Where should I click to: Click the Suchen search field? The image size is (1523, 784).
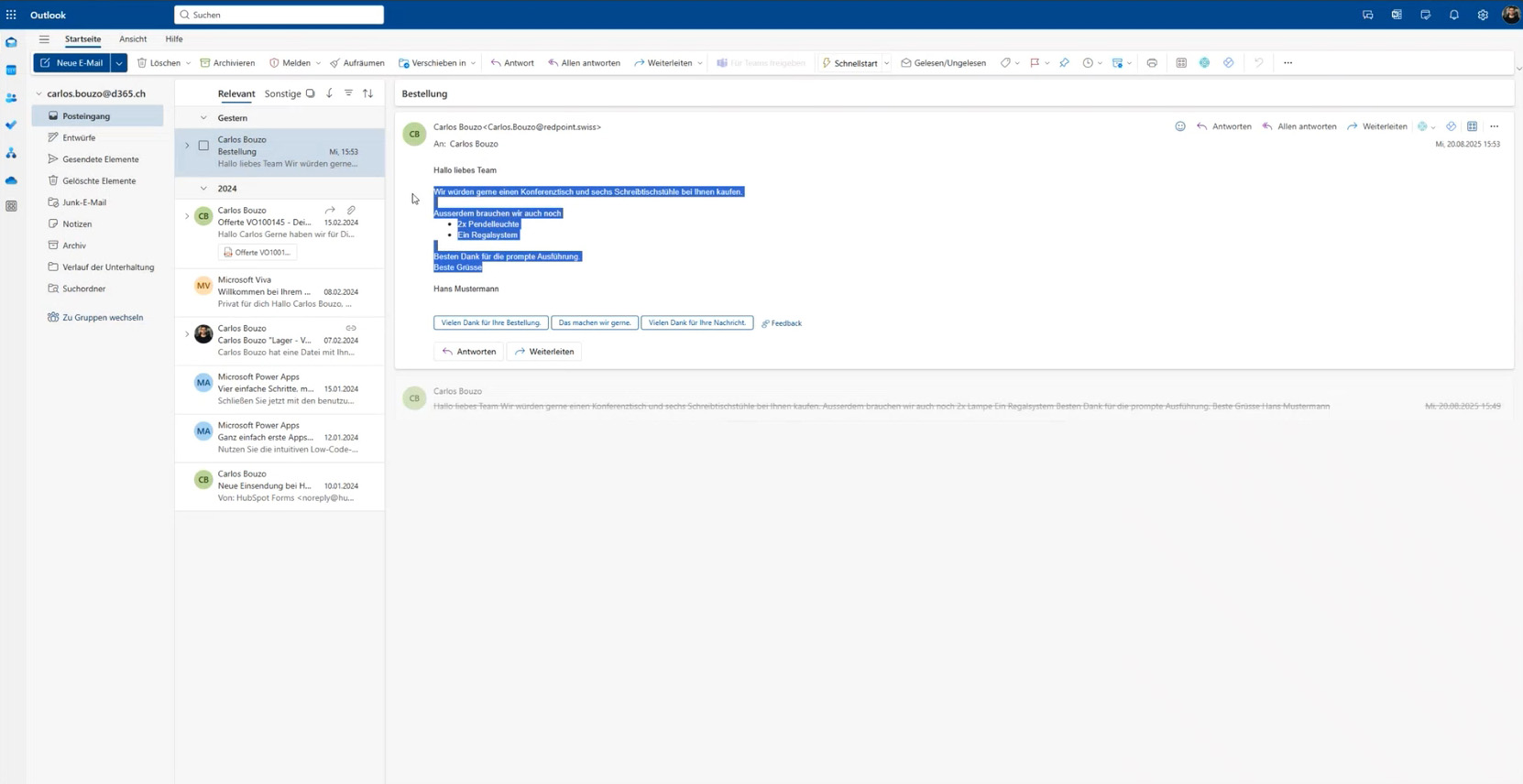279,15
